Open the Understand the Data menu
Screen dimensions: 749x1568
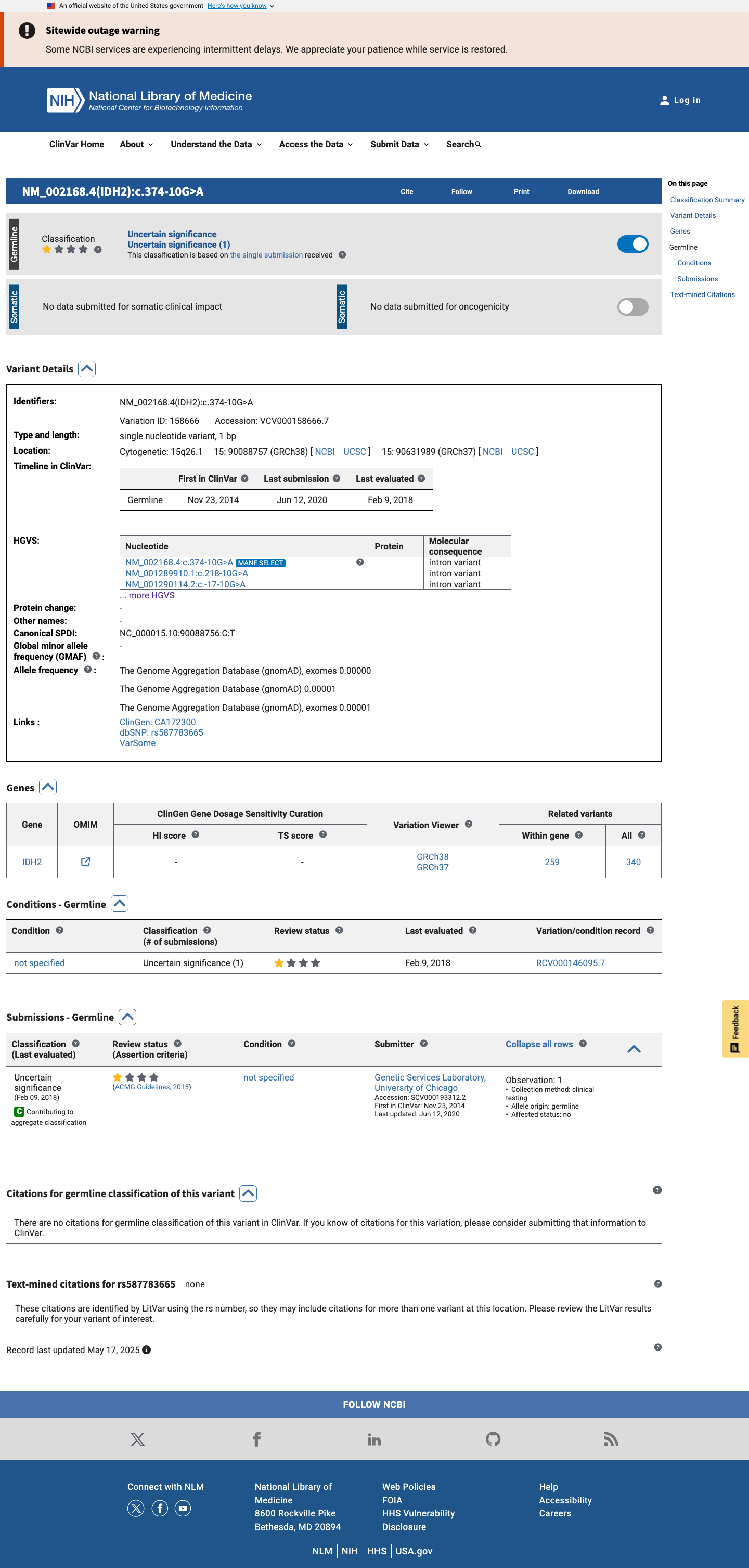coord(216,144)
